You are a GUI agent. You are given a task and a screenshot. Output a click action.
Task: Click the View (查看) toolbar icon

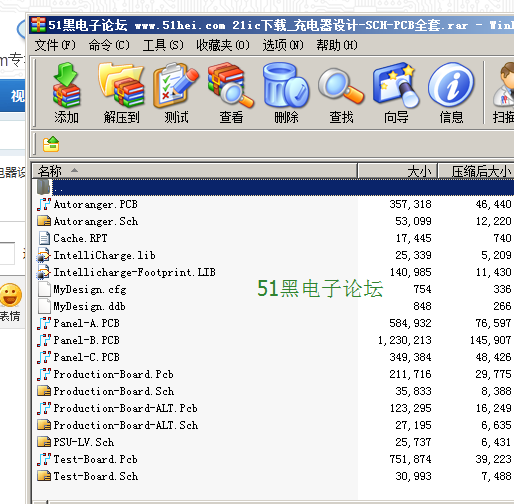pyautogui.click(x=231, y=85)
